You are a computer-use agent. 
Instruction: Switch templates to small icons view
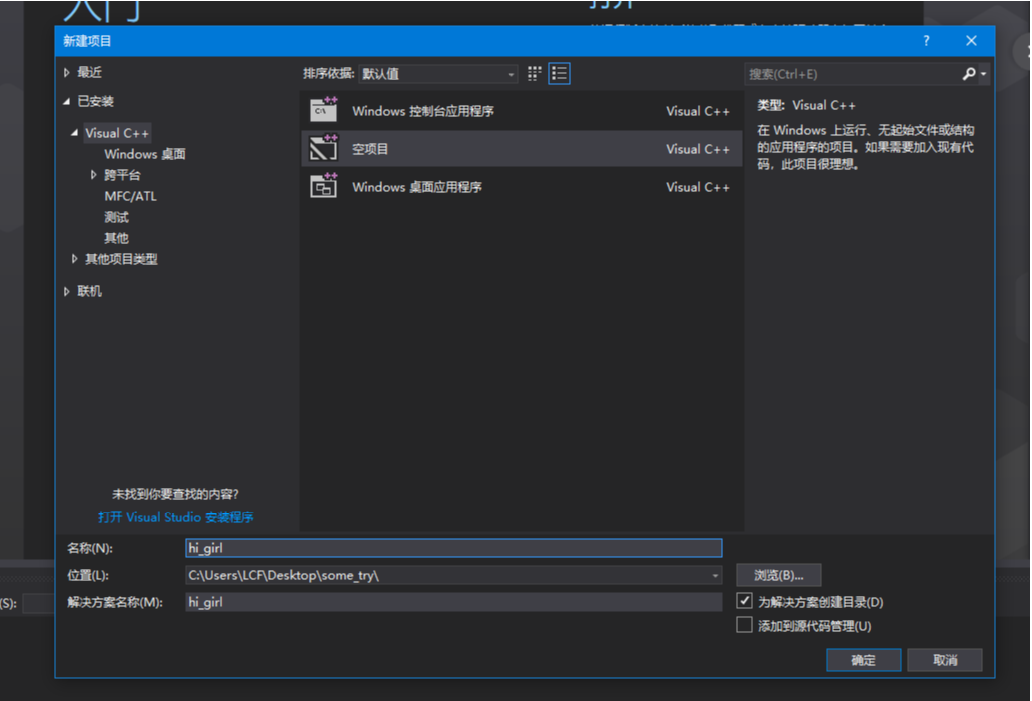[533, 73]
